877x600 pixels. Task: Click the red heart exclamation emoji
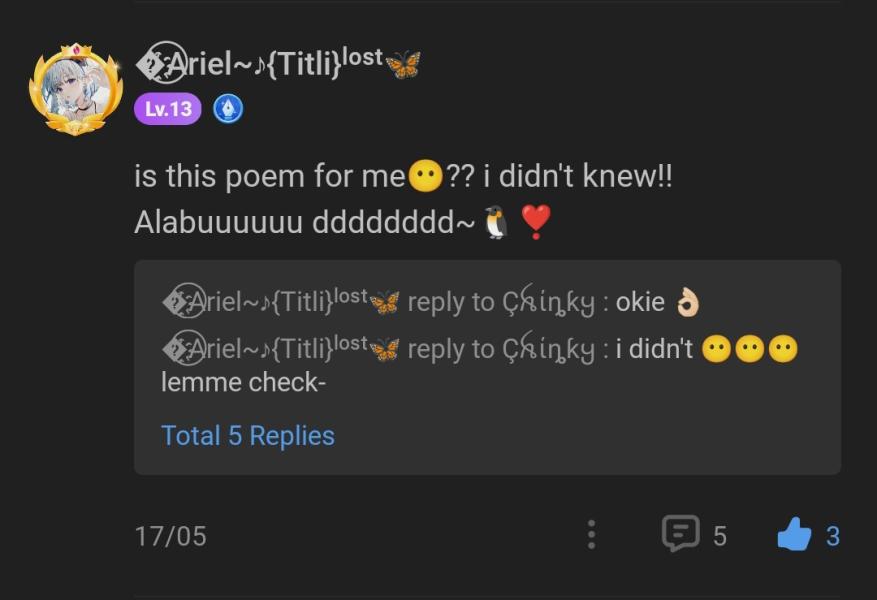coord(536,221)
